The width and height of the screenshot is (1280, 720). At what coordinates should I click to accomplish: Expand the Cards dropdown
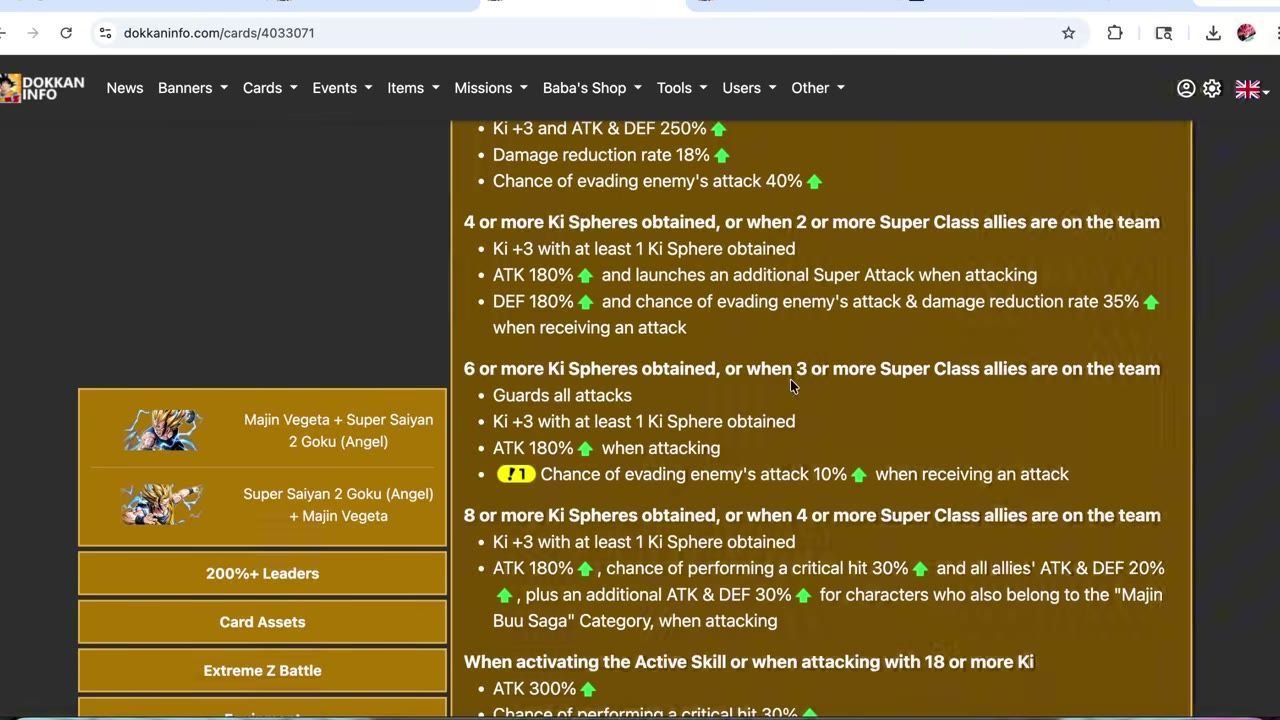tap(270, 88)
